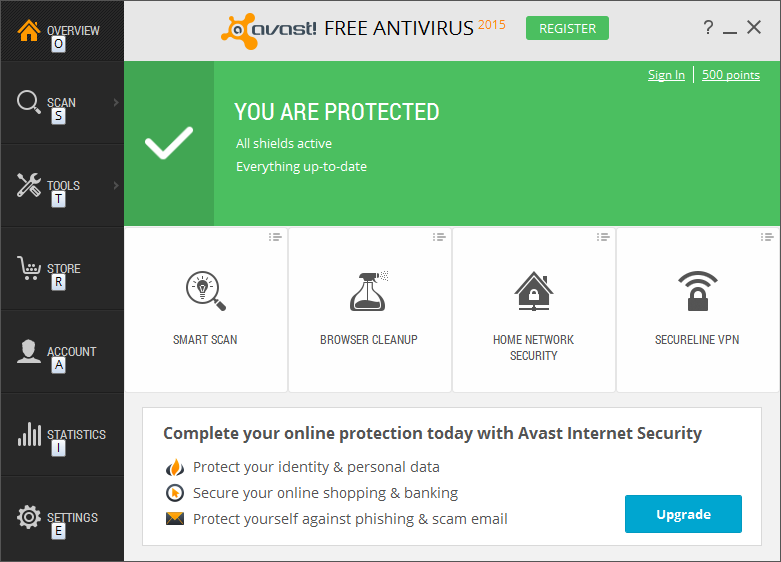Click the Smart Scan magnifier icon

205,291
